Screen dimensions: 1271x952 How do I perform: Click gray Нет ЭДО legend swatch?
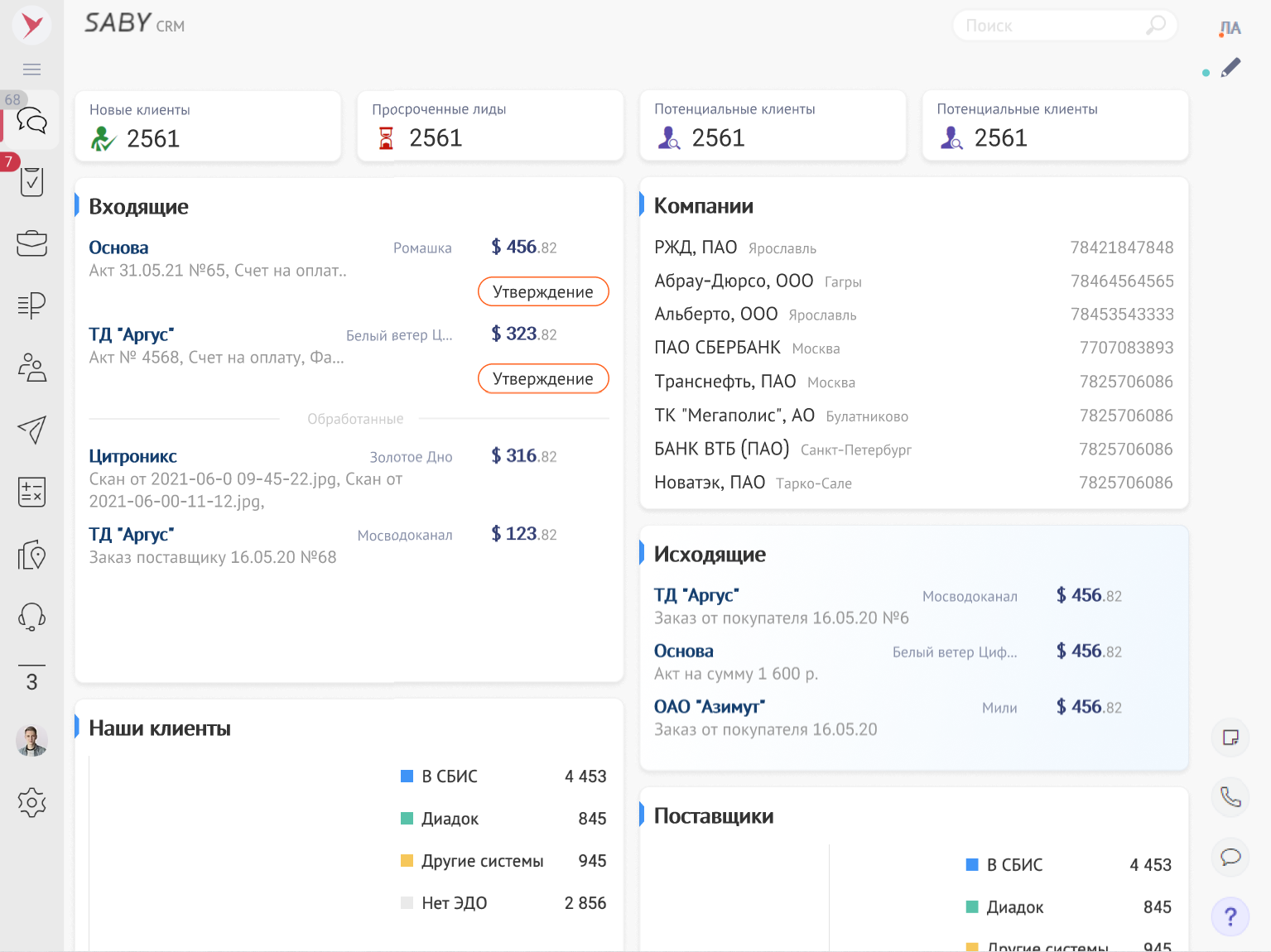pyautogui.click(x=407, y=902)
